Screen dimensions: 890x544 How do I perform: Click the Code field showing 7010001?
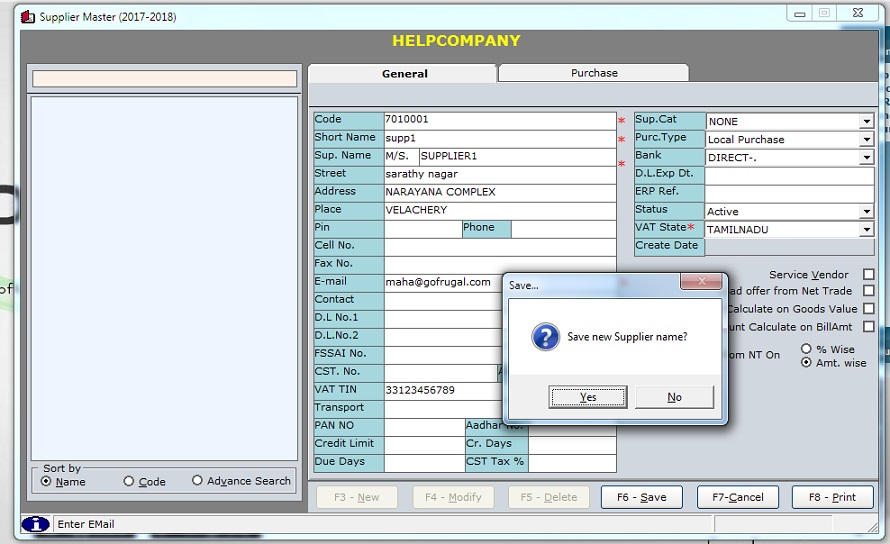coord(499,120)
